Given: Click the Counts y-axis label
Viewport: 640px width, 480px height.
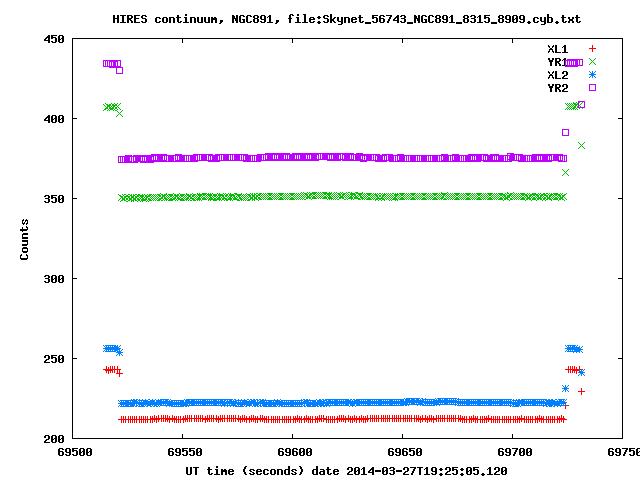Looking at the screenshot, I should (24, 239).
